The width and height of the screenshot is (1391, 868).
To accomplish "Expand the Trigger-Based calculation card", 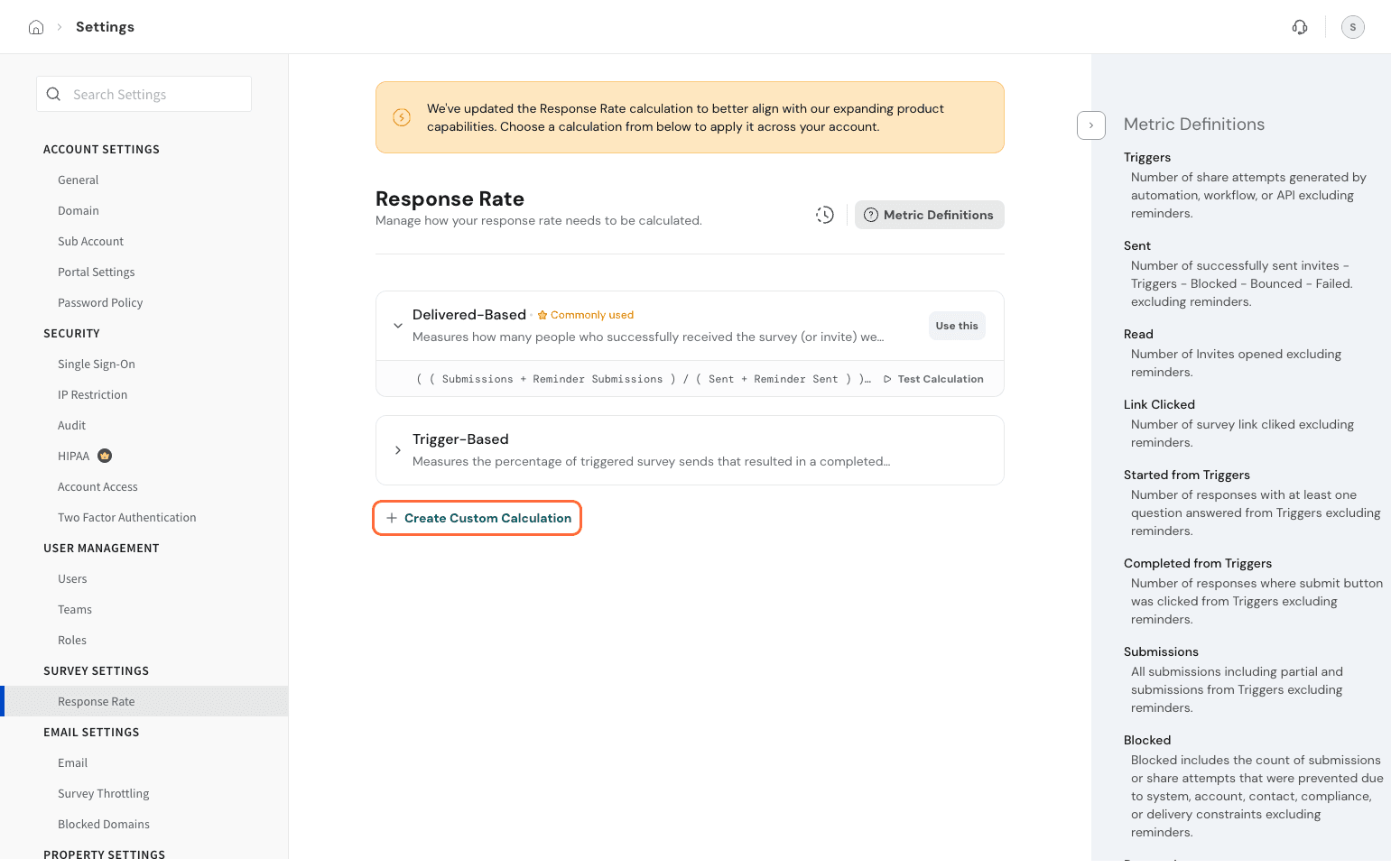I will click(398, 450).
